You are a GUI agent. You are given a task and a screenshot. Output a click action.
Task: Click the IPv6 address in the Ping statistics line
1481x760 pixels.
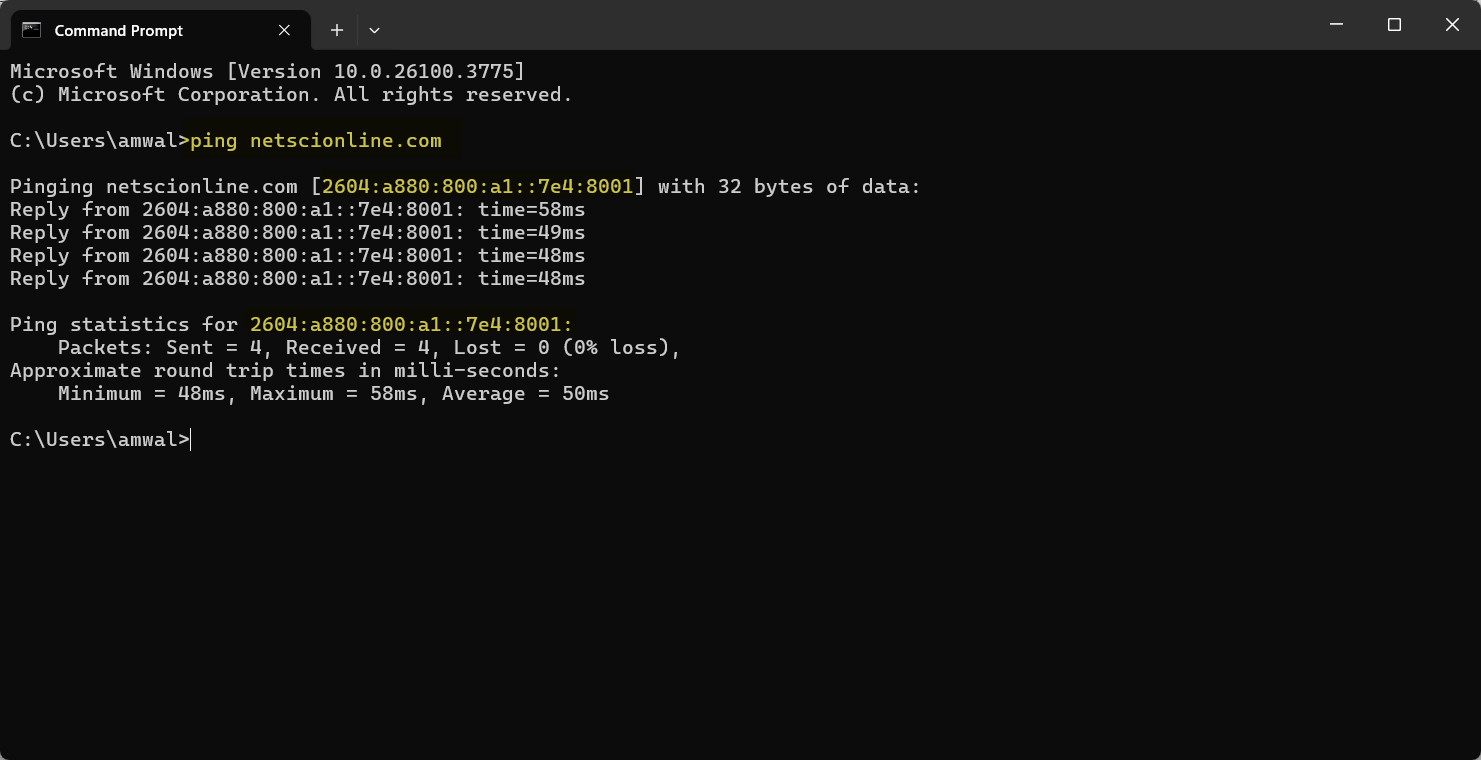(410, 324)
